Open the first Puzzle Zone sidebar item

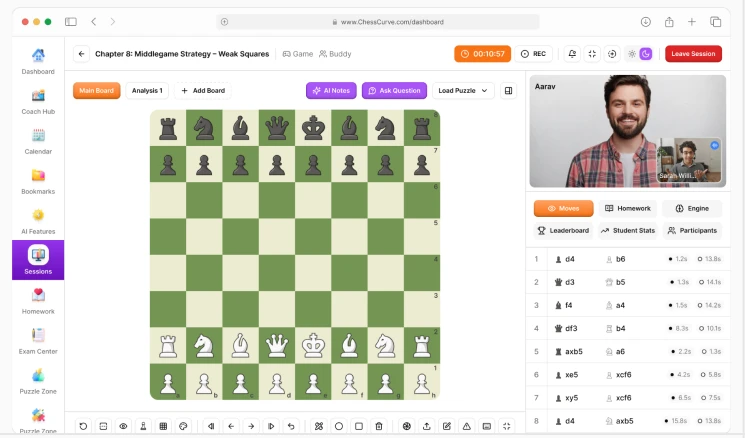coord(38,381)
